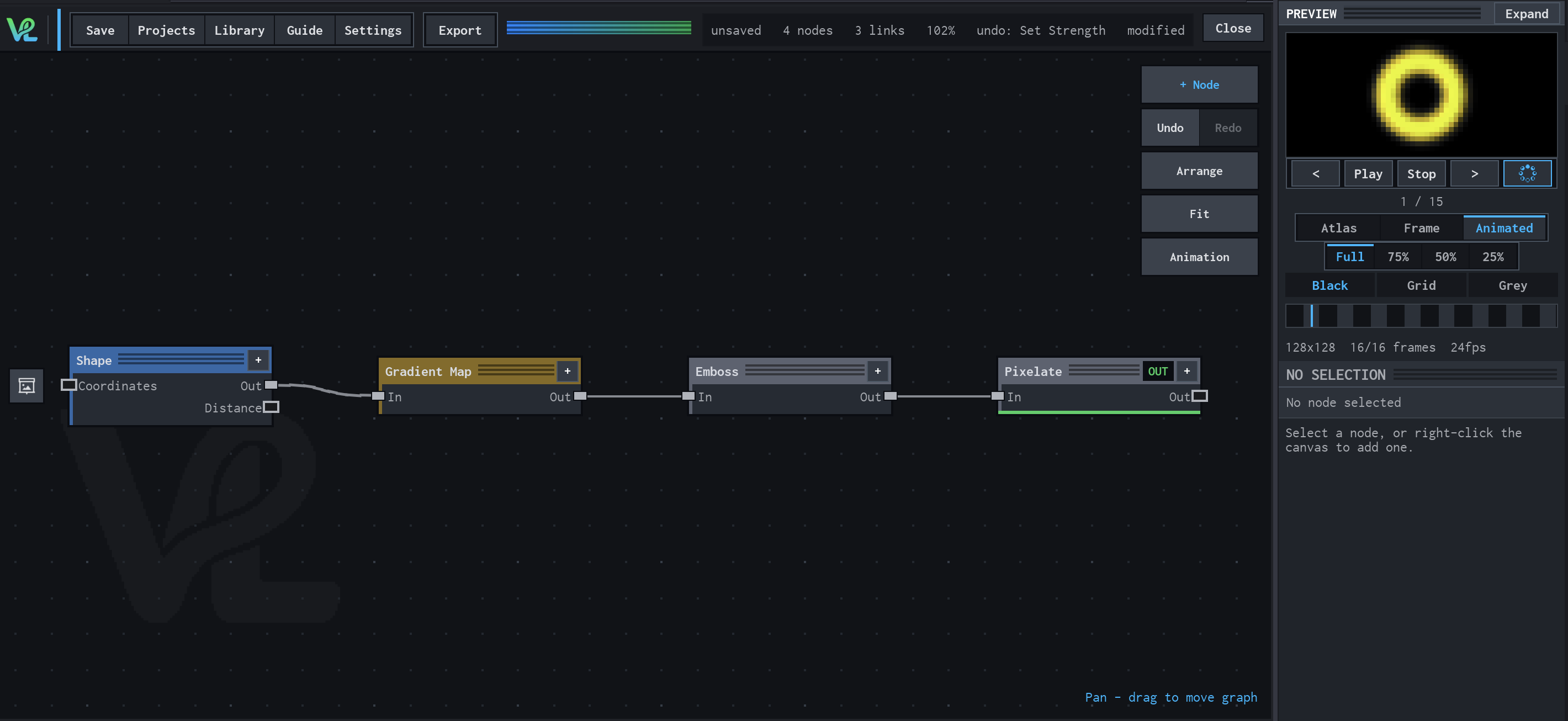Click the 102% zoom indicator
Viewport: 1568px width, 721px height.
point(940,30)
